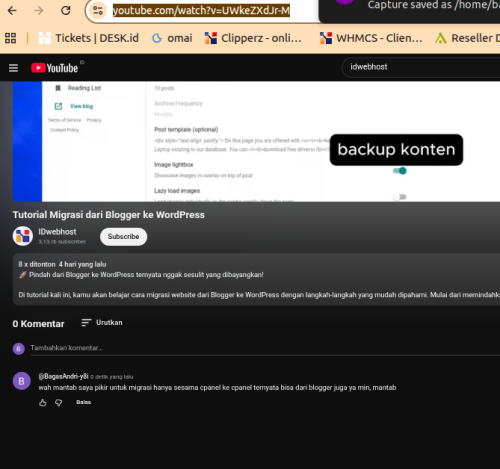Open the Clipperz bookmark
Screen dimensions: 500x469
[x=253, y=38]
